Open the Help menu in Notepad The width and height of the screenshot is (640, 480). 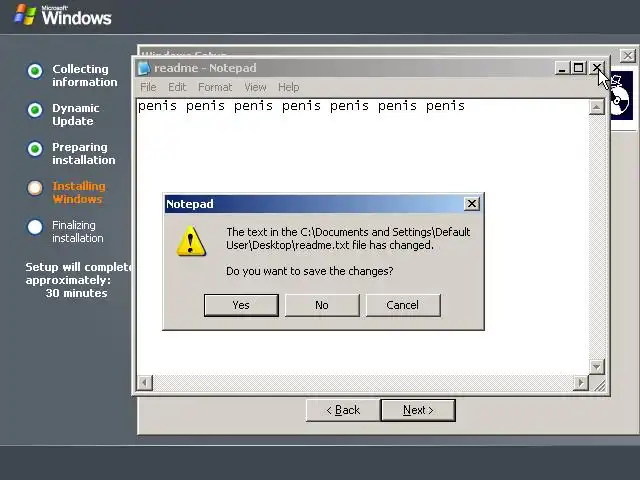[289, 87]
